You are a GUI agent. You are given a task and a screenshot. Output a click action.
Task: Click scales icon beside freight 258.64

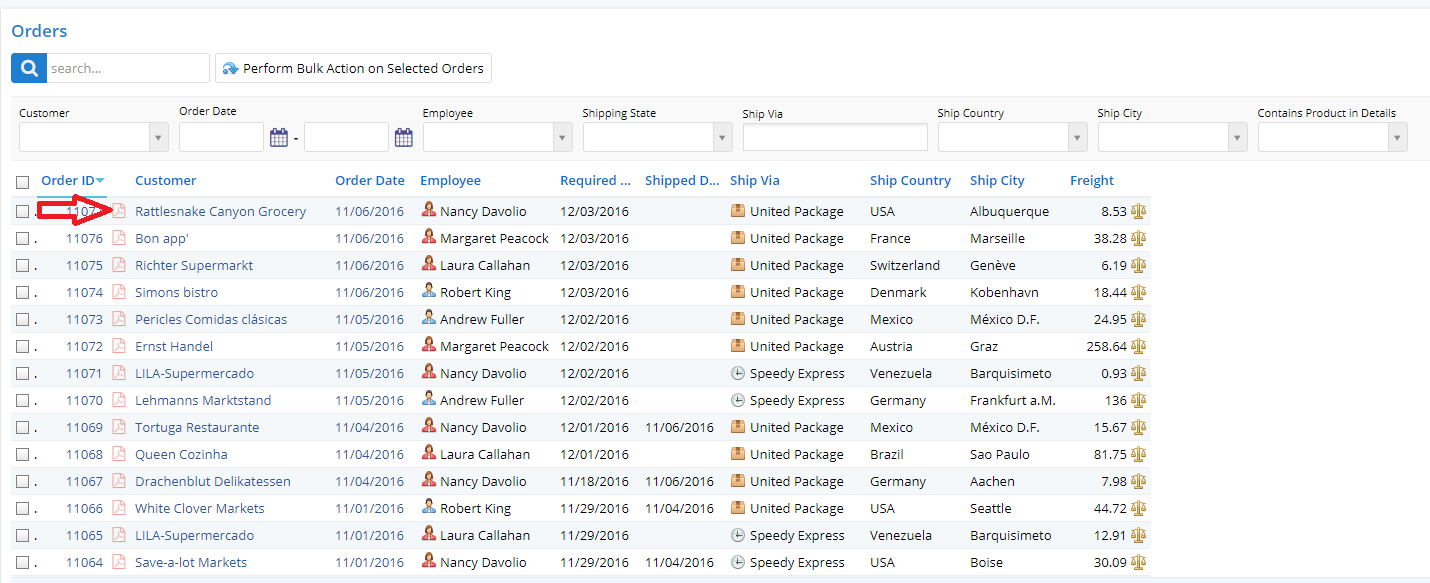pos(1138,346)
